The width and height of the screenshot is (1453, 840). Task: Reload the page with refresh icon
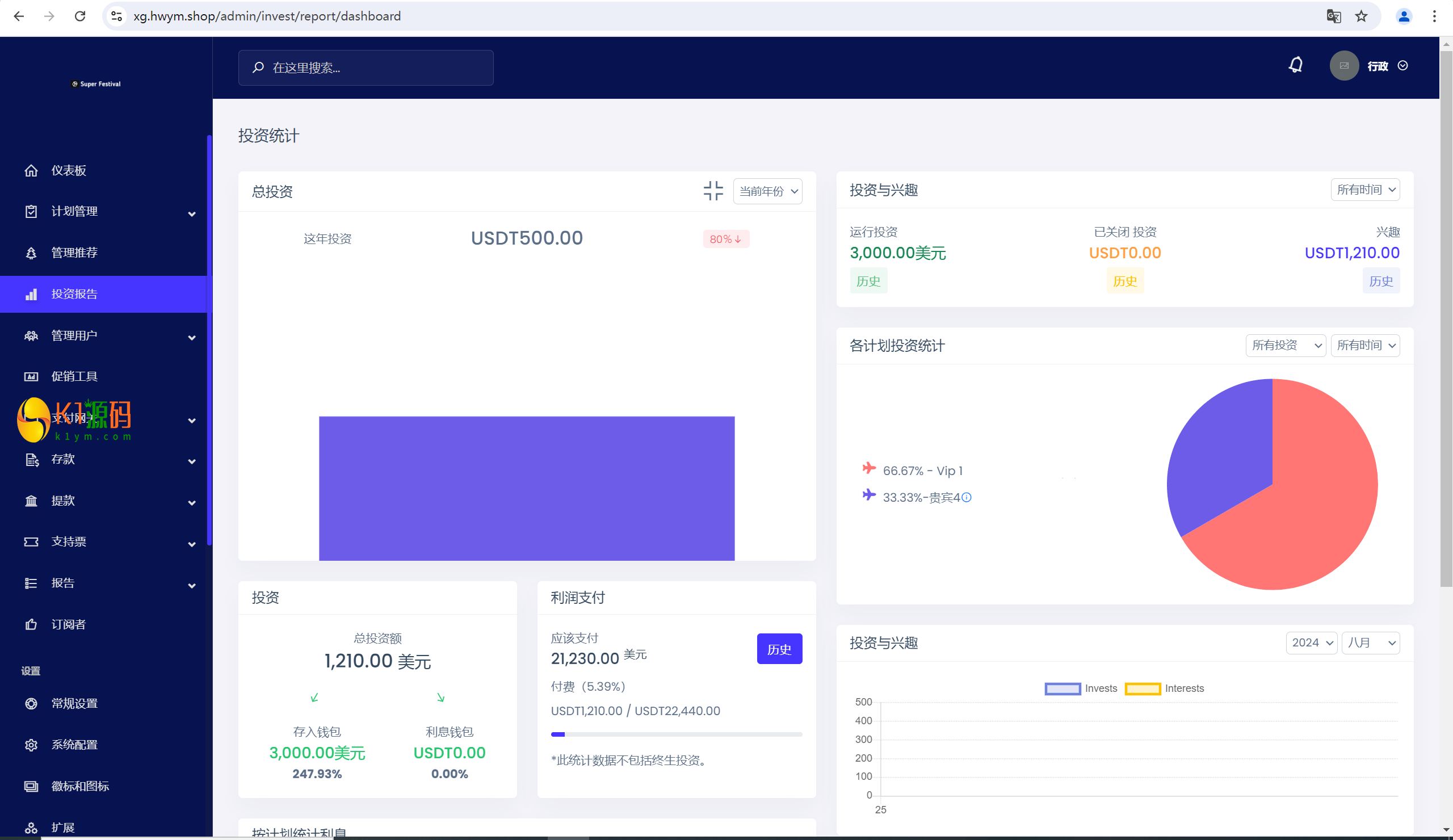[80, 16]
